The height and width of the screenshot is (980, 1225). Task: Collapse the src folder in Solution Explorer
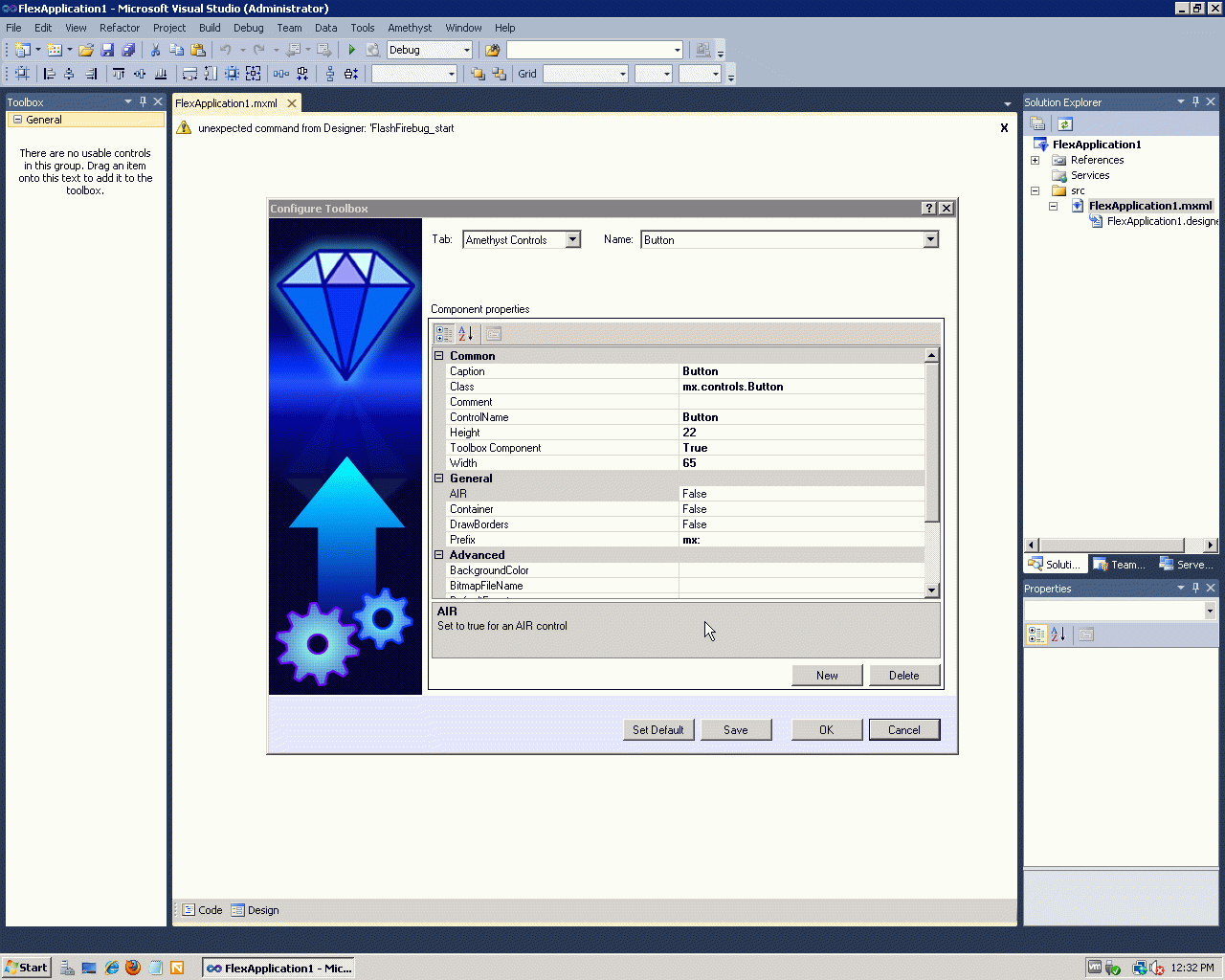point(1035,190)
